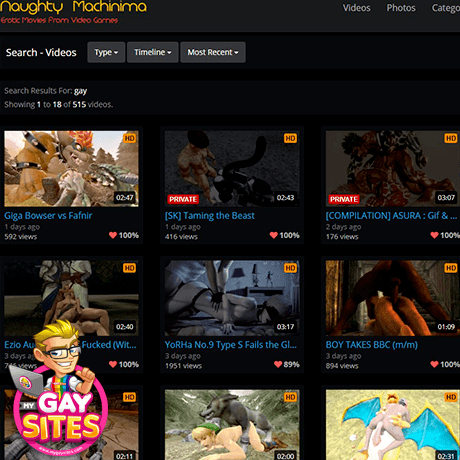Click the HD badge on Giga Bowser thumbnail
This screenshot has width=460, height=460.
pyautogui.click(x=130, y=138)
